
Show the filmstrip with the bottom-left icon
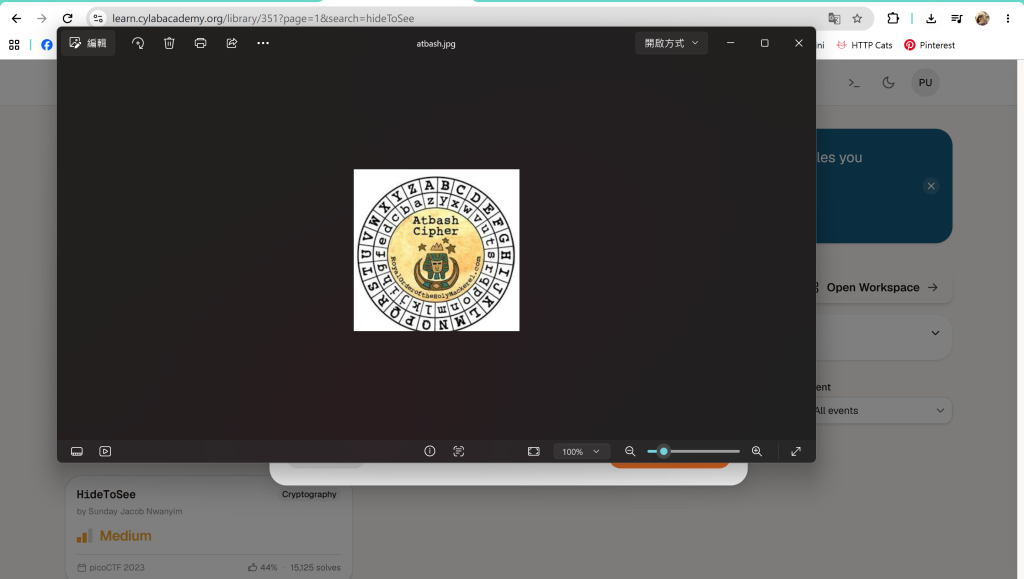[x=76, y=452]
